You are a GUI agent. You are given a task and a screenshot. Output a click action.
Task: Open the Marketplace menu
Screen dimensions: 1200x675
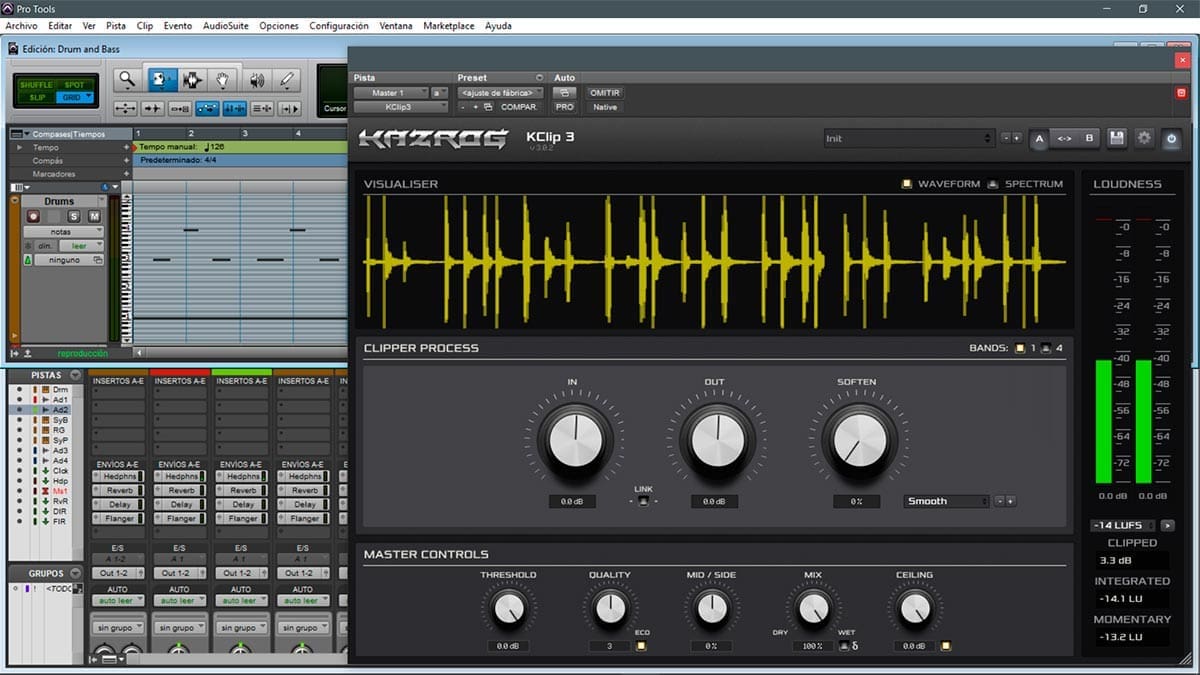tap(449, 25)
